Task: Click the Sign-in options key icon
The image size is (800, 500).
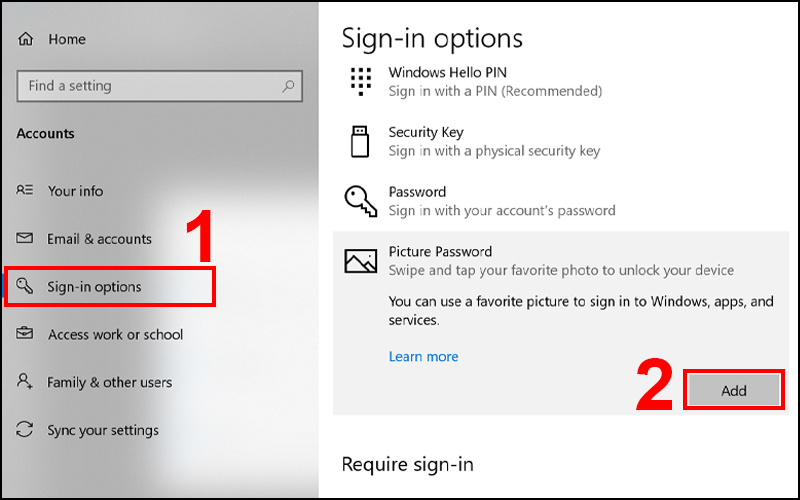Action: click(26, 287)
